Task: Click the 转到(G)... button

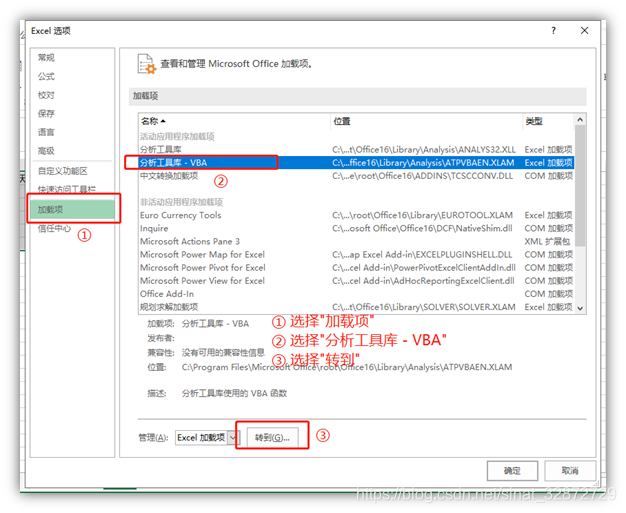Action: 272,438
